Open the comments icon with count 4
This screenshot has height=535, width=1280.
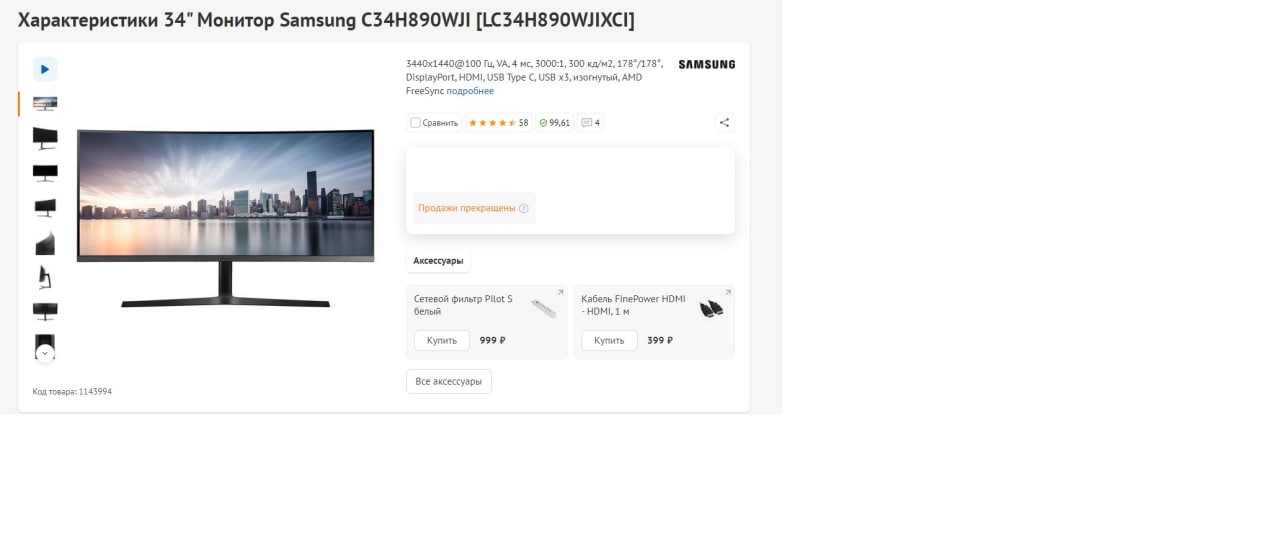pyautogui.click(x=590, y=123)
